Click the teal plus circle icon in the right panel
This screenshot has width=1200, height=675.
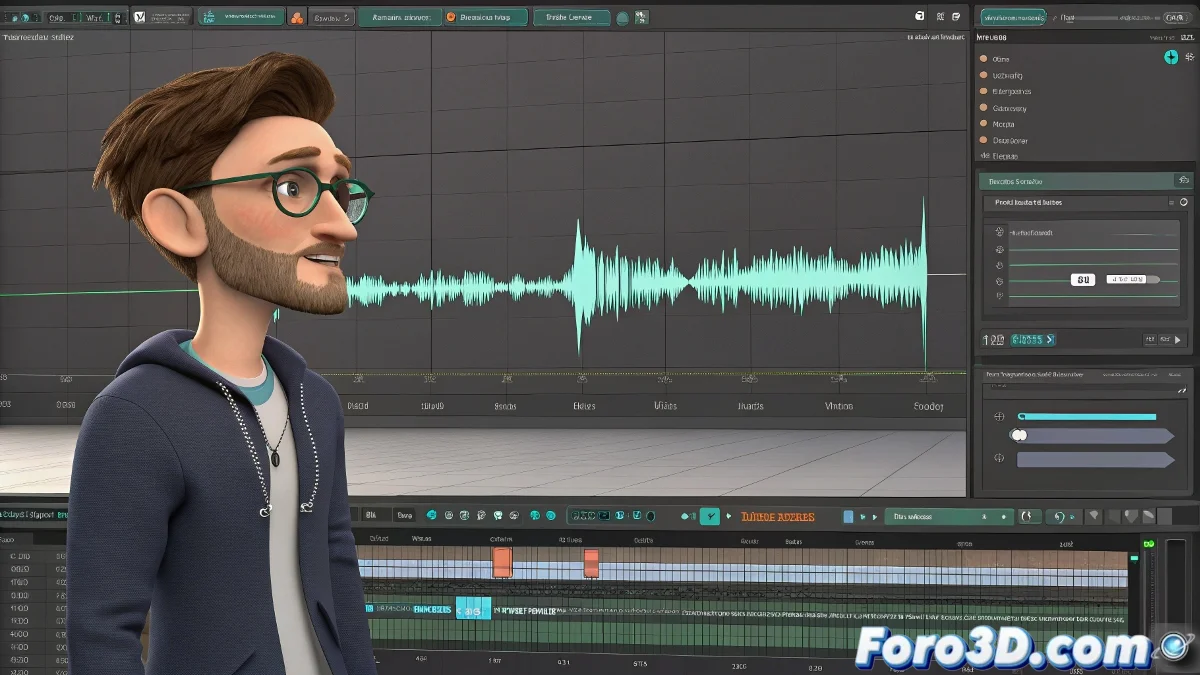pos(1171,58)
